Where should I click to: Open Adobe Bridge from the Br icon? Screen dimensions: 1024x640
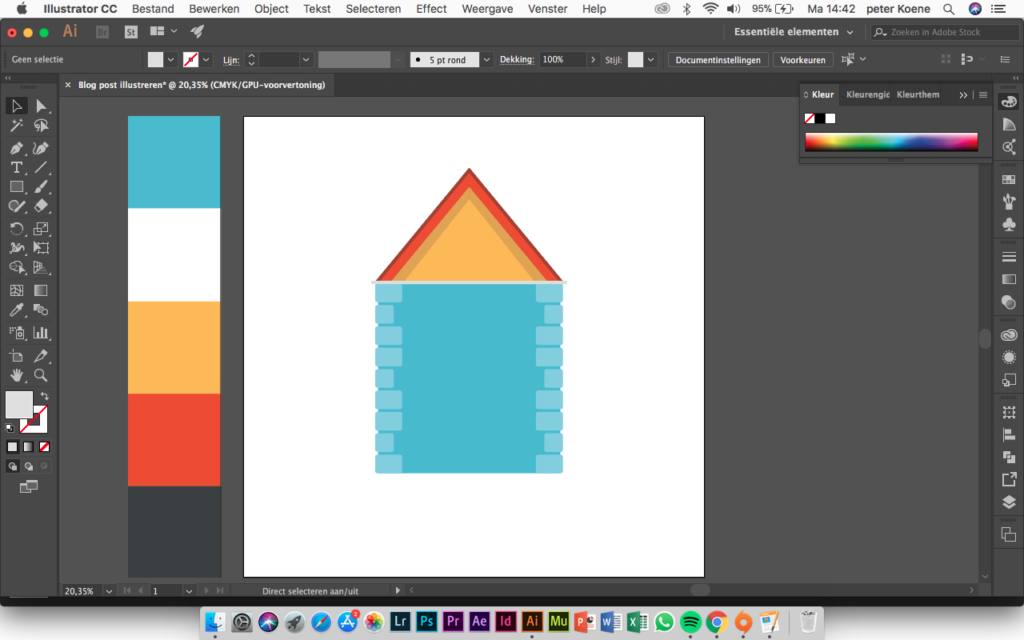[x=102, y=32]
